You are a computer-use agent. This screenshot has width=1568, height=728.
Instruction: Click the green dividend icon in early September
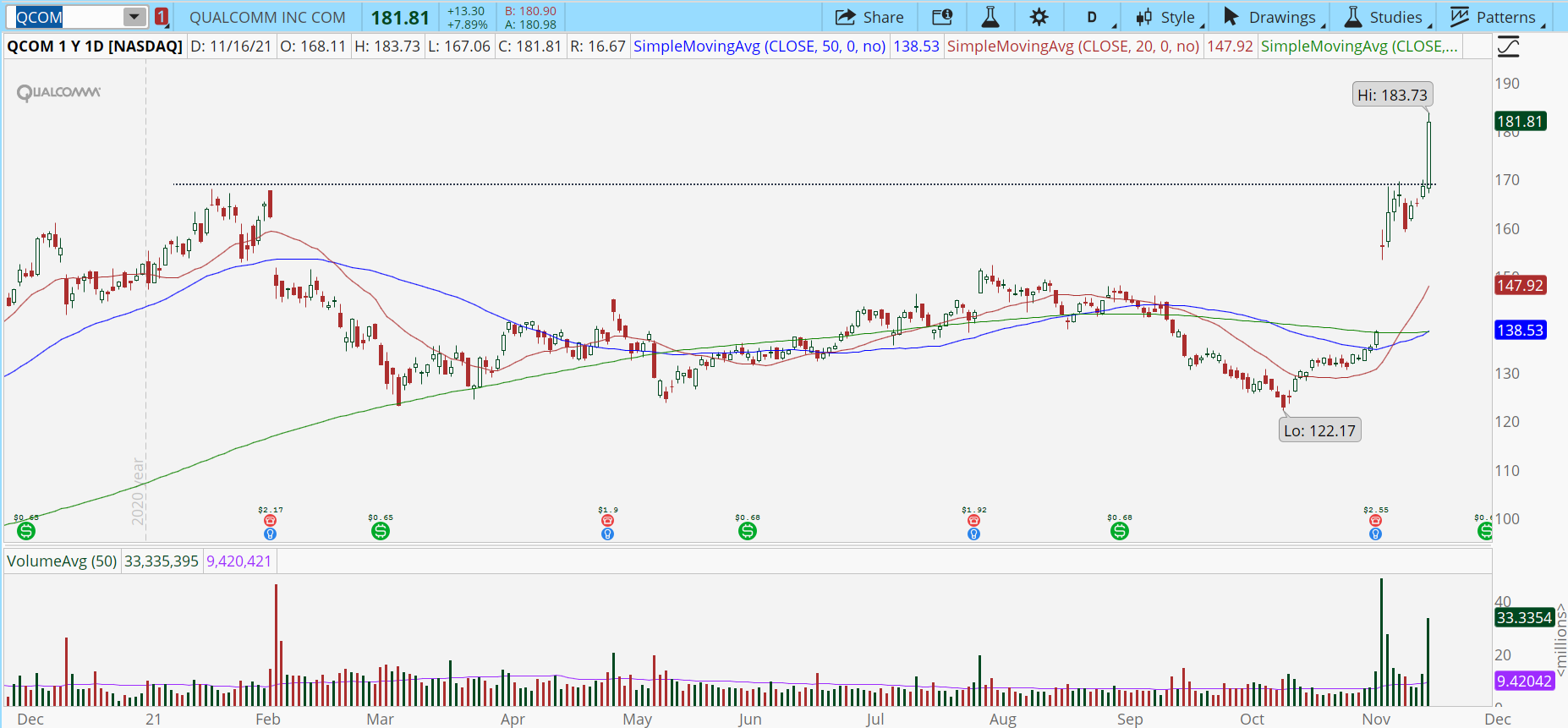click(1120, 531)
